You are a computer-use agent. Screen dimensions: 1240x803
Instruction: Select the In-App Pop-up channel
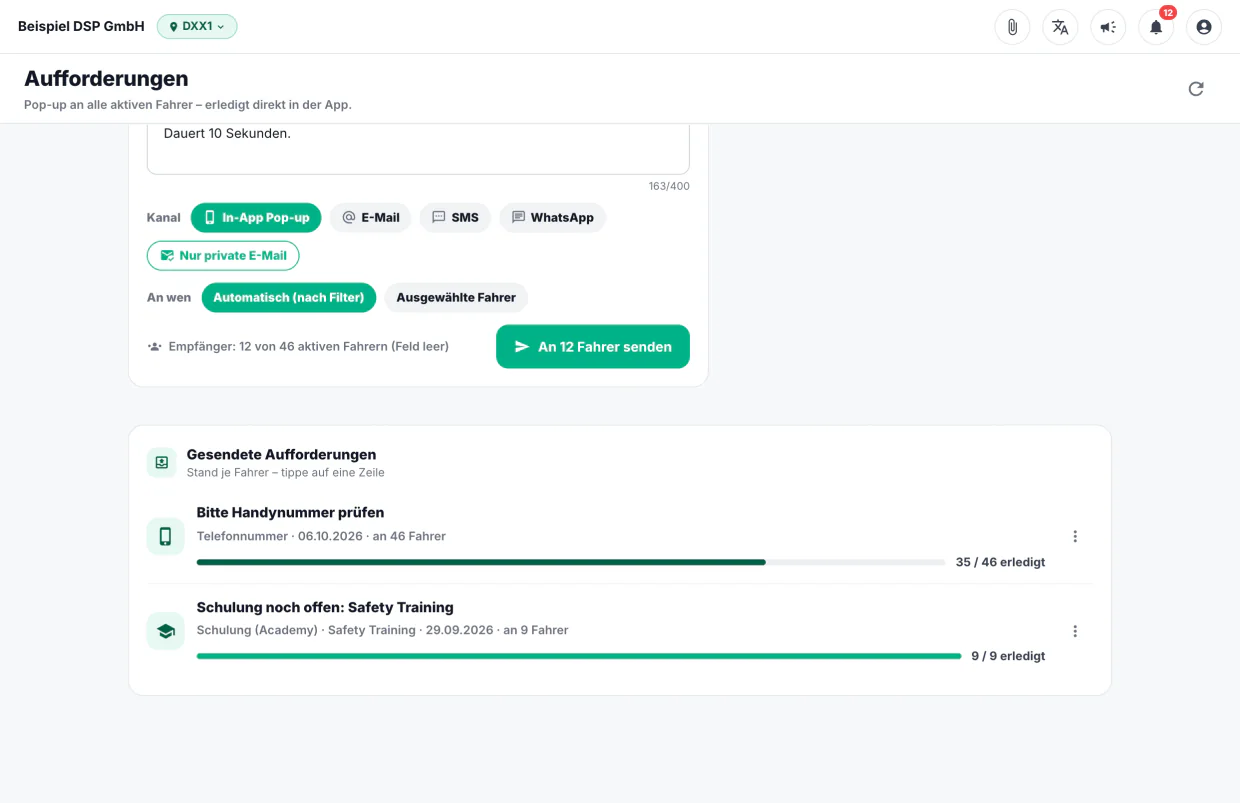click(256, 217)
